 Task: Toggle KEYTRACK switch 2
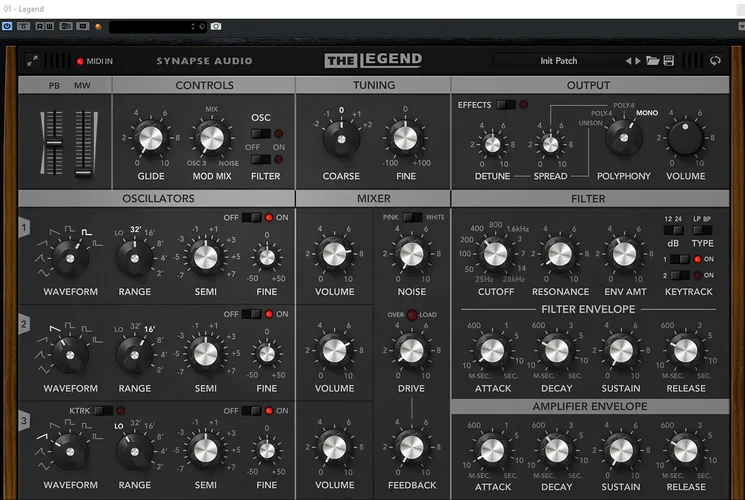point(680,275)
